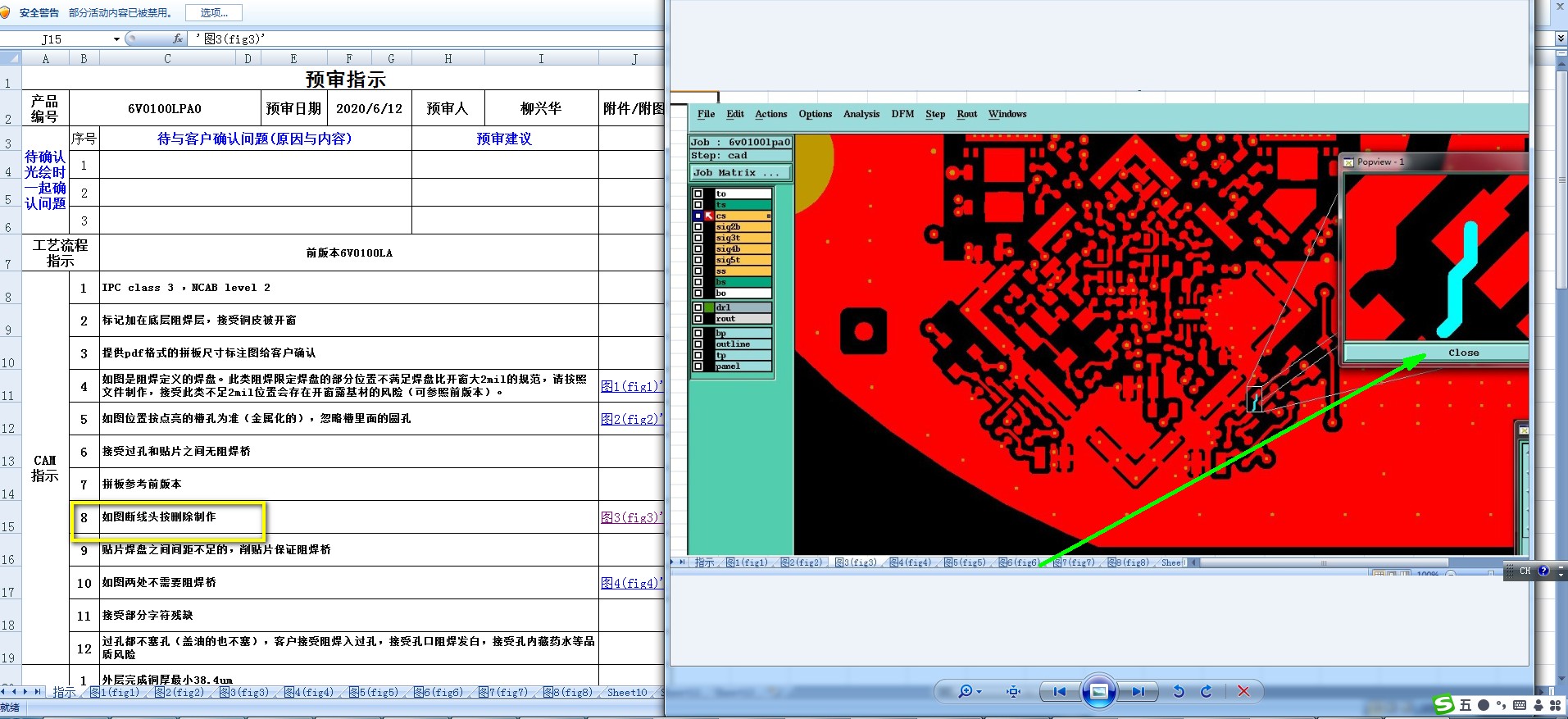The width and height of the screenshot is (1568, 719).
Task: Delete image with the red X icon
Action: point(1243,691)
